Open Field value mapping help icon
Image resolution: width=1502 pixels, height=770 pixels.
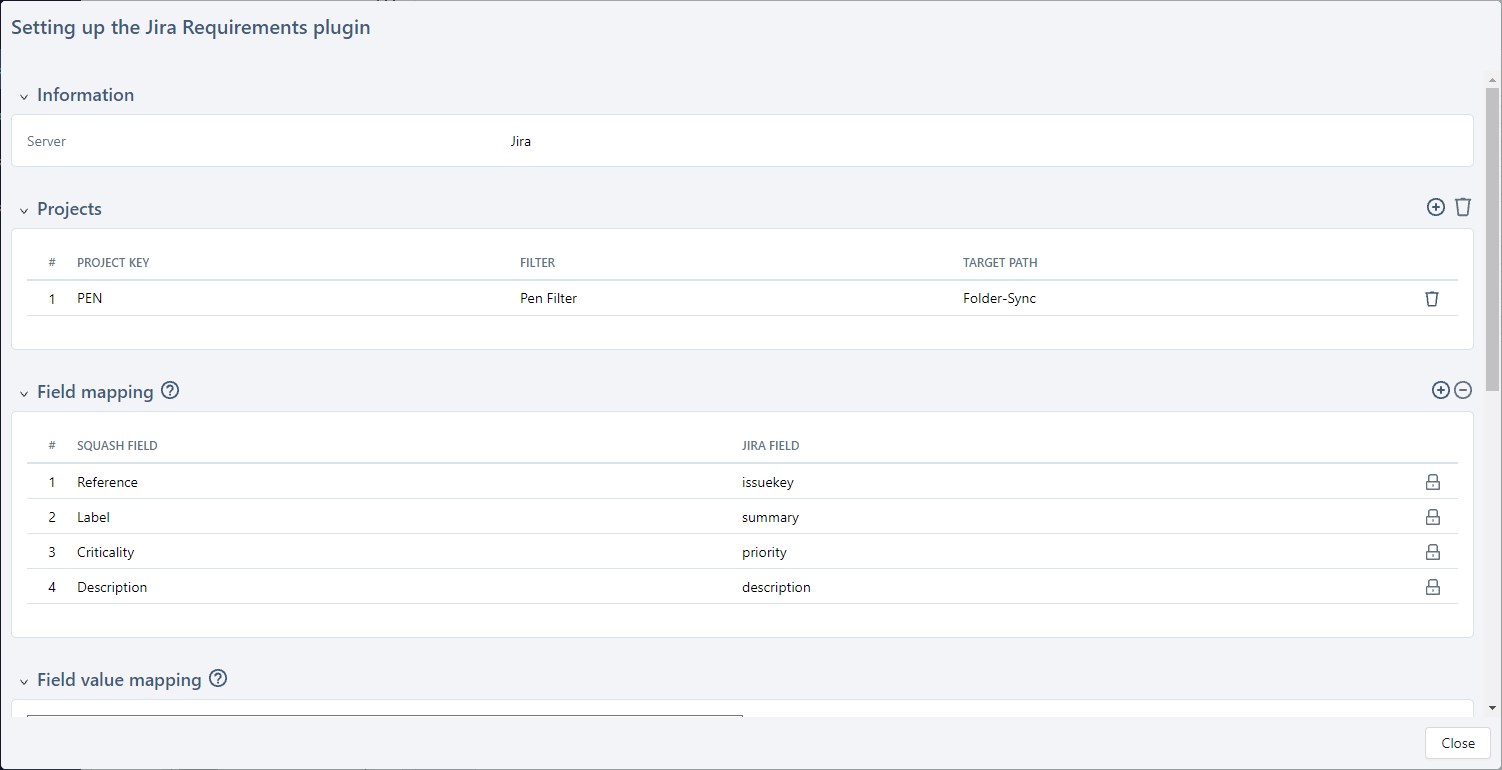(x=218, y=679)
